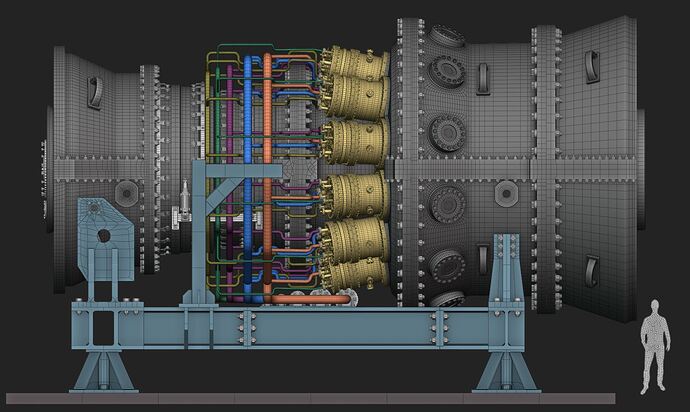
Task: Click the thick orange vertical pipe
Action: (268, 176)
